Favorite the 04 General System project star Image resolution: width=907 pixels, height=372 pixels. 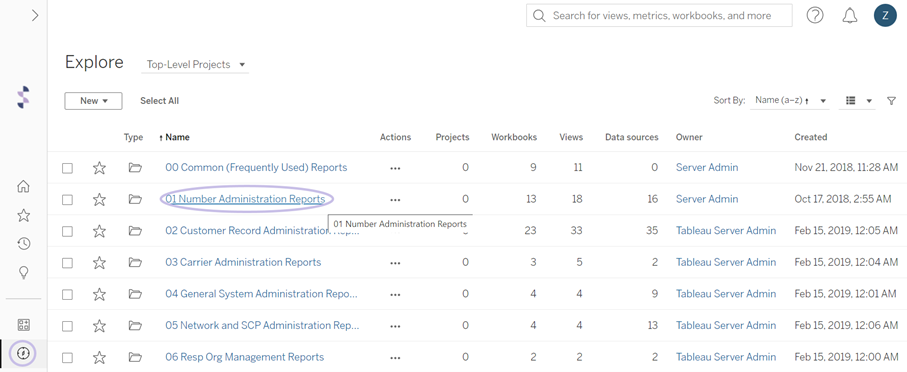point(99,294)
